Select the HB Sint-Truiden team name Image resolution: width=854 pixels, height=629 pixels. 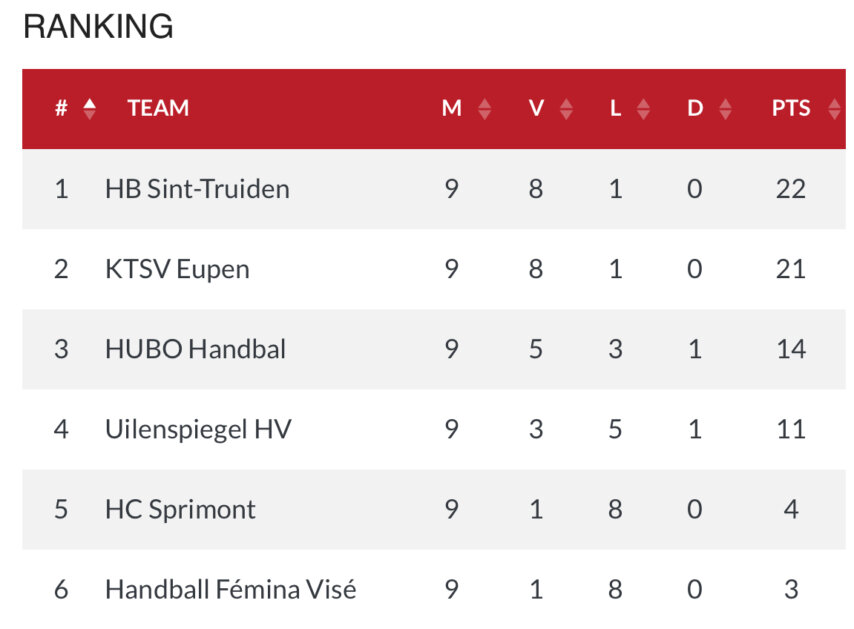click(x=197, y=188)
